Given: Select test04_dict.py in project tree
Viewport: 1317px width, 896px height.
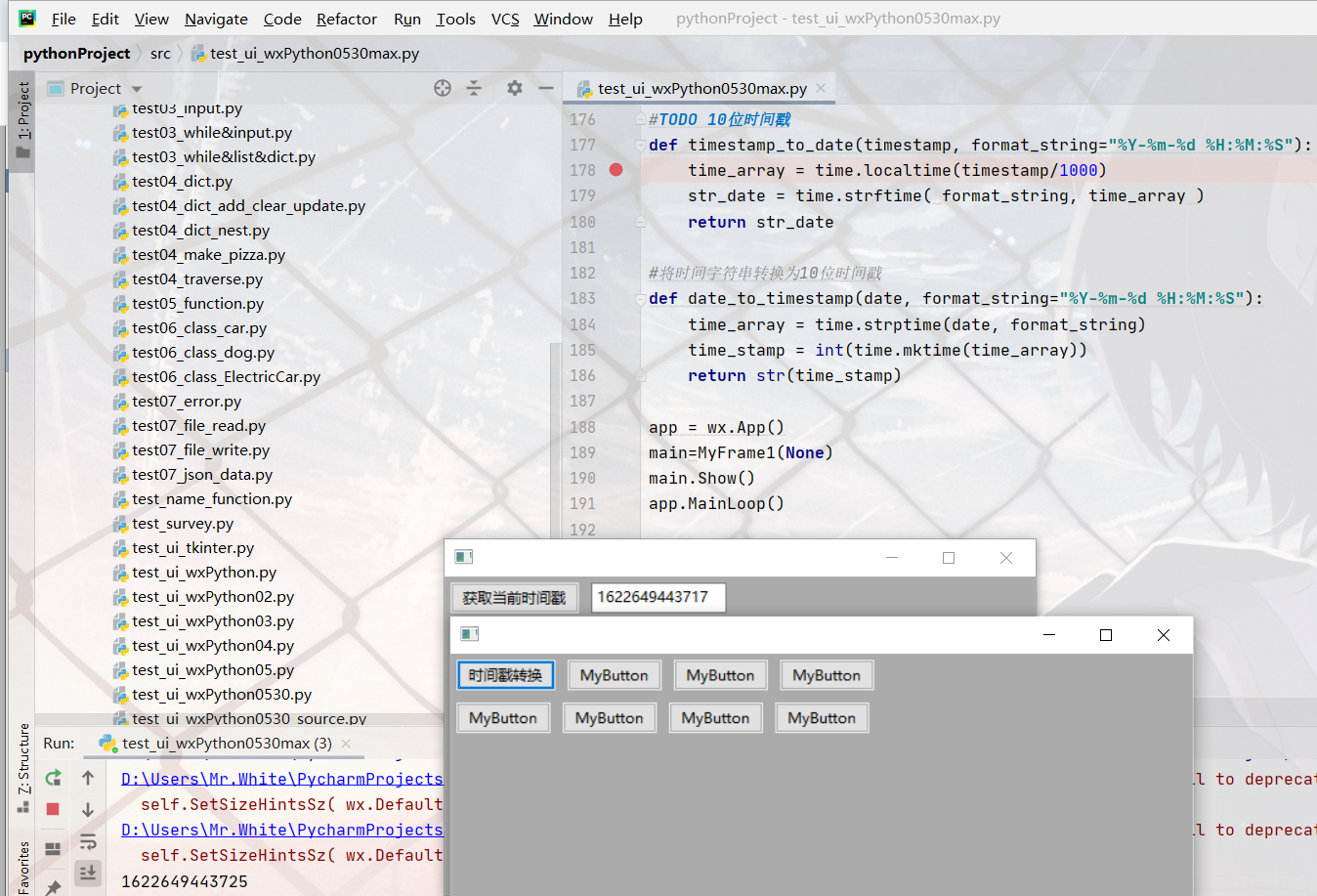Looking at the screenshot, I should [182, 182].
